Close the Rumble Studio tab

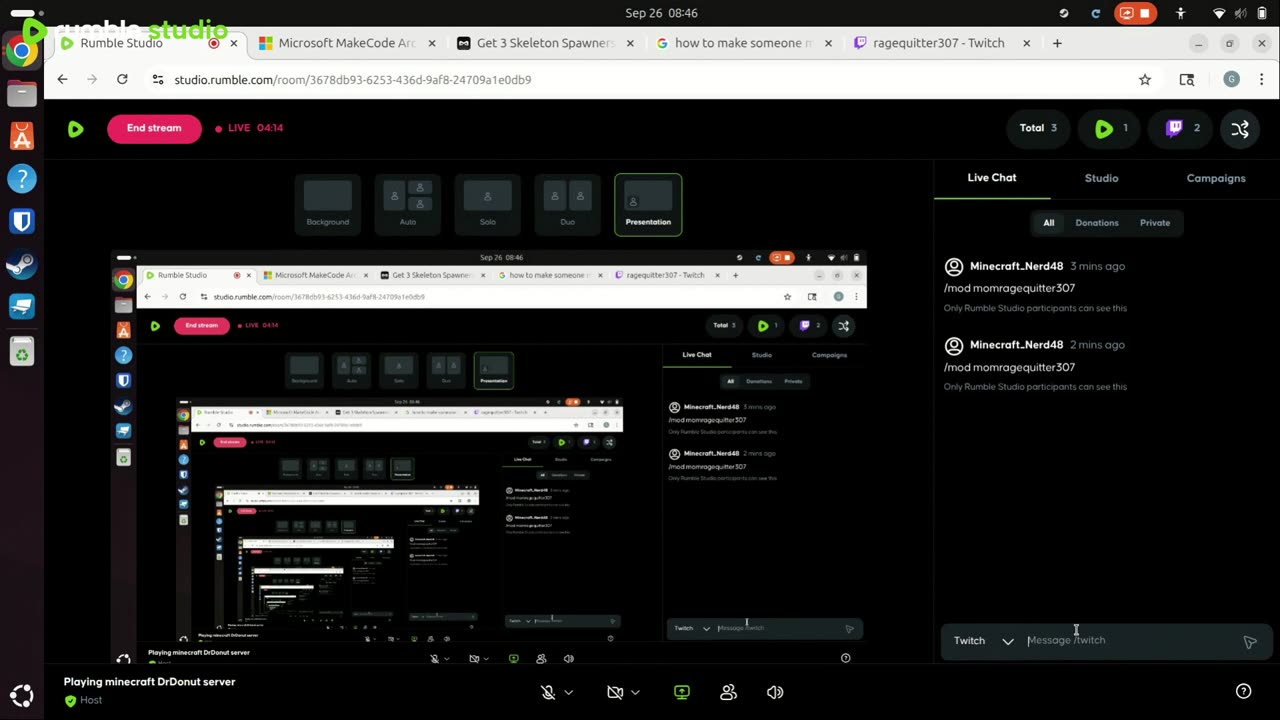click(235, 43)
